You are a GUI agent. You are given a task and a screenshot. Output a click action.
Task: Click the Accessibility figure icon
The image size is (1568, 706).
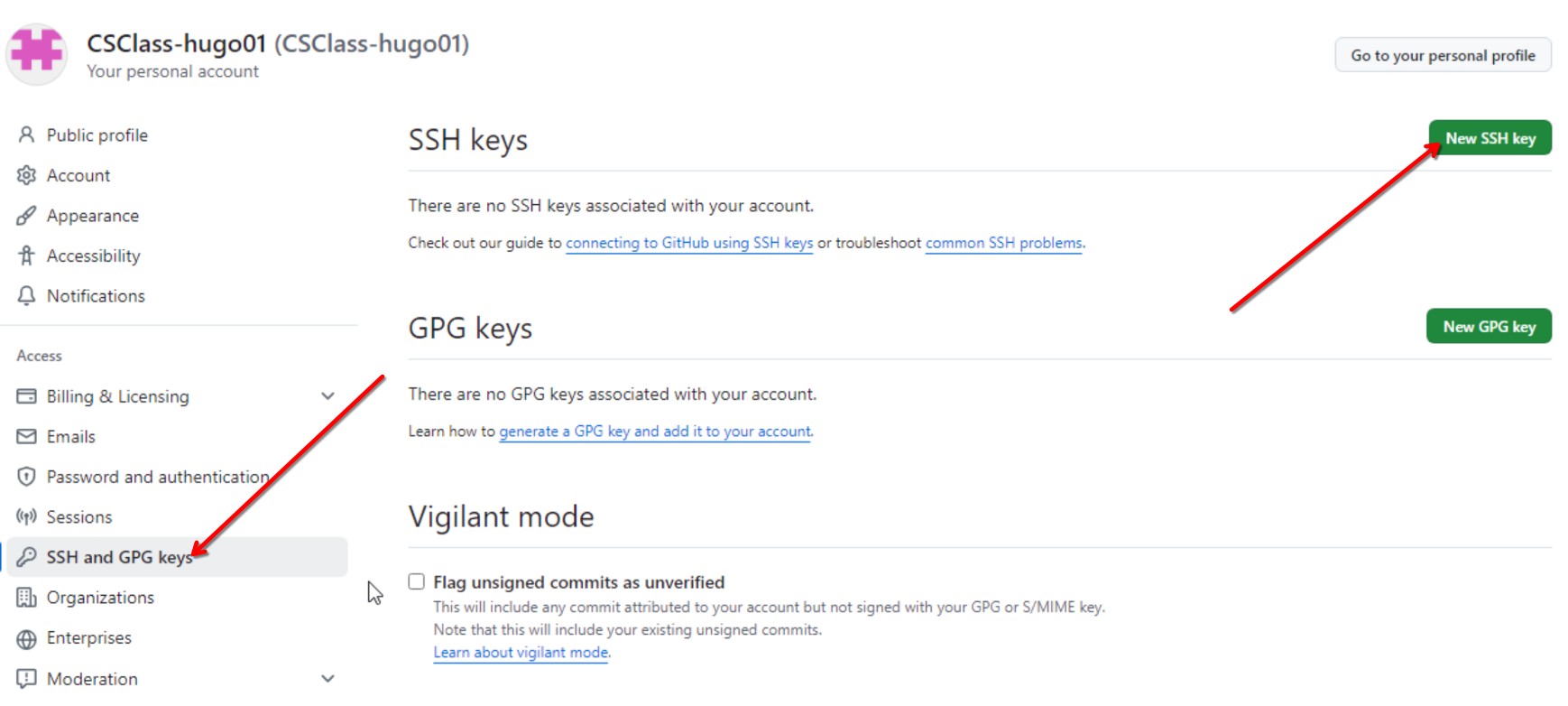(x=27, y=255)
